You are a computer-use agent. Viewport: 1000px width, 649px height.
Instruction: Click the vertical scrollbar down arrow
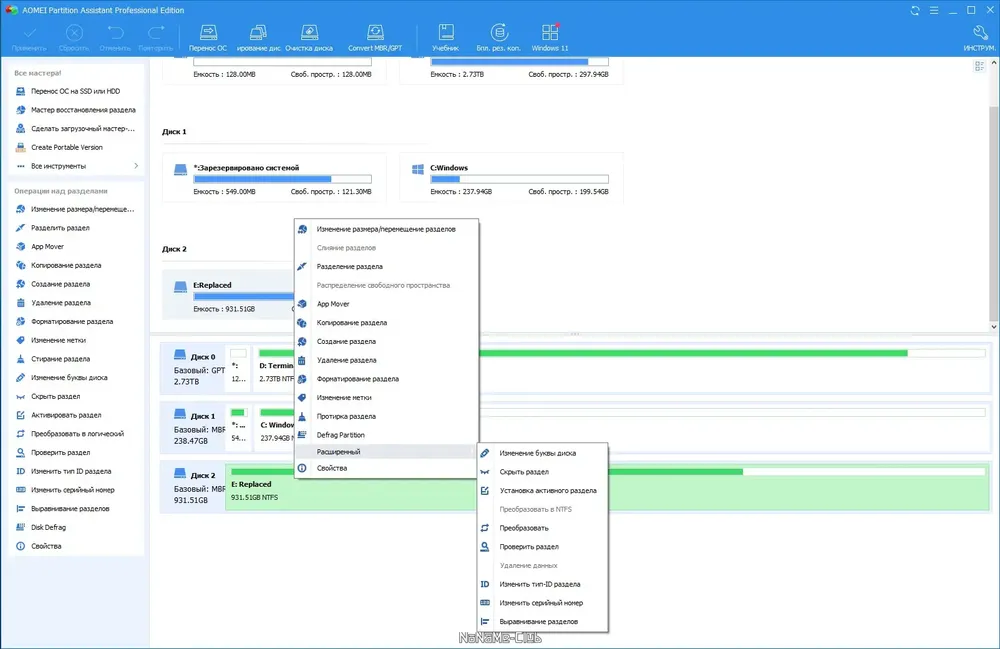click(x=994, y=327)
